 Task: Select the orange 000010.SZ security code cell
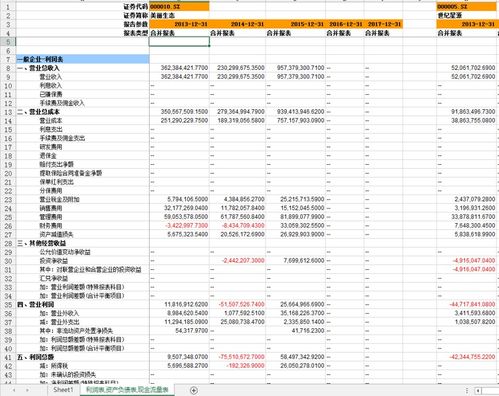179,7
